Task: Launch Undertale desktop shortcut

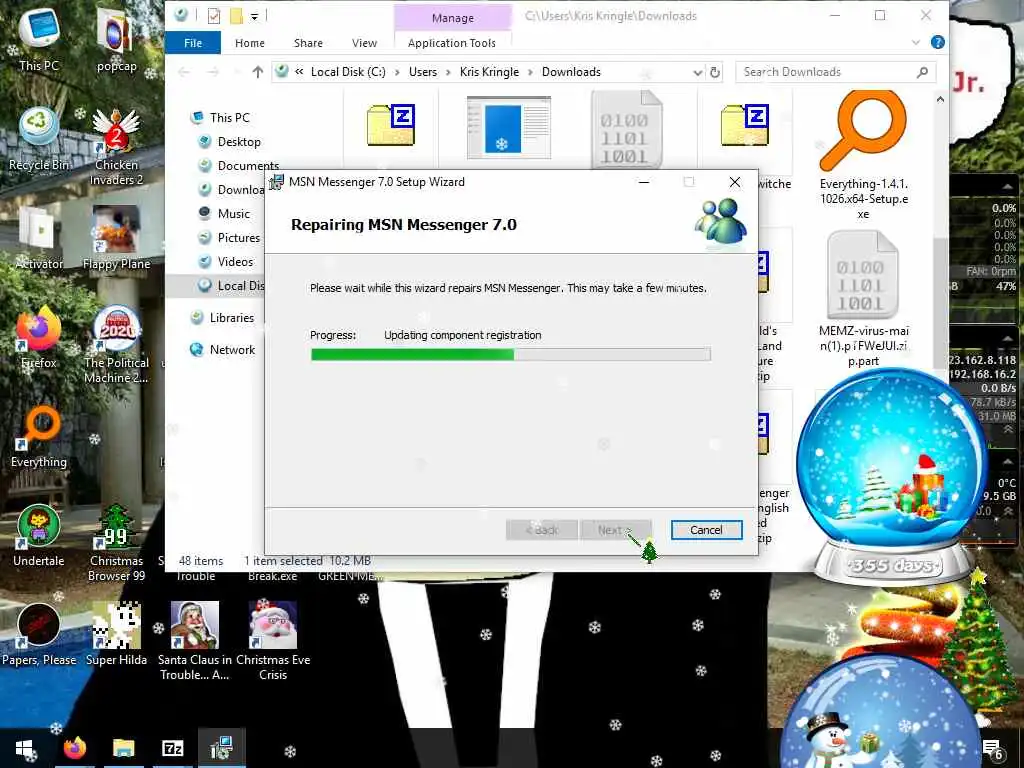Action: click(39, 536)
